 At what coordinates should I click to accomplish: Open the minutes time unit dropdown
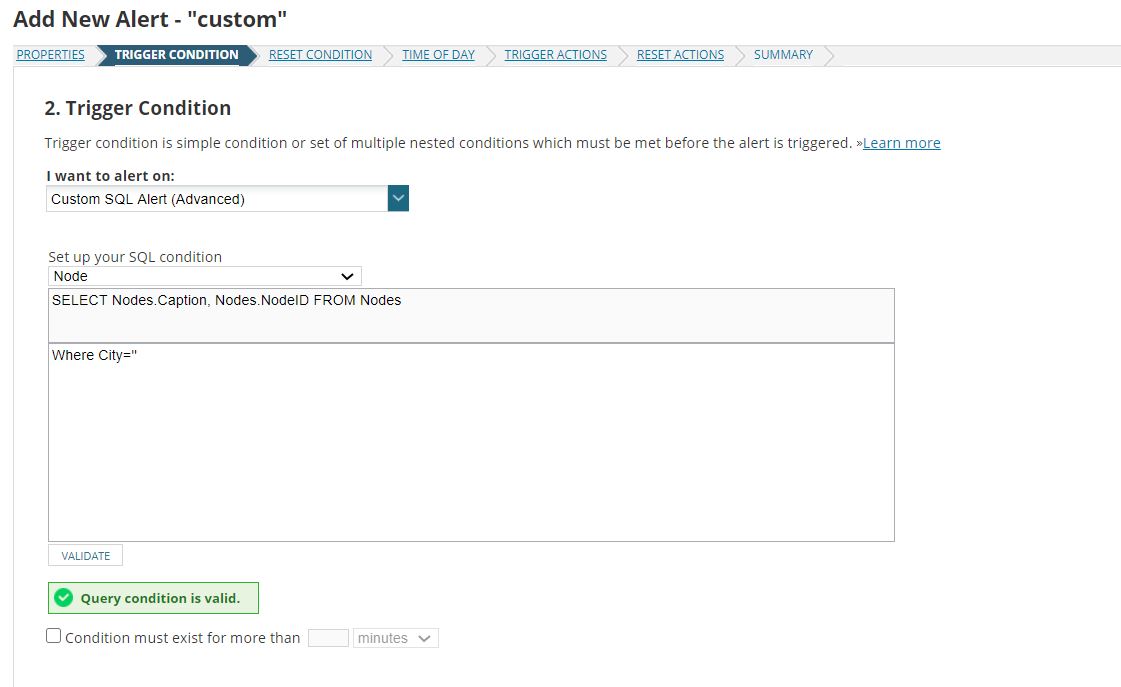(395, 638)
